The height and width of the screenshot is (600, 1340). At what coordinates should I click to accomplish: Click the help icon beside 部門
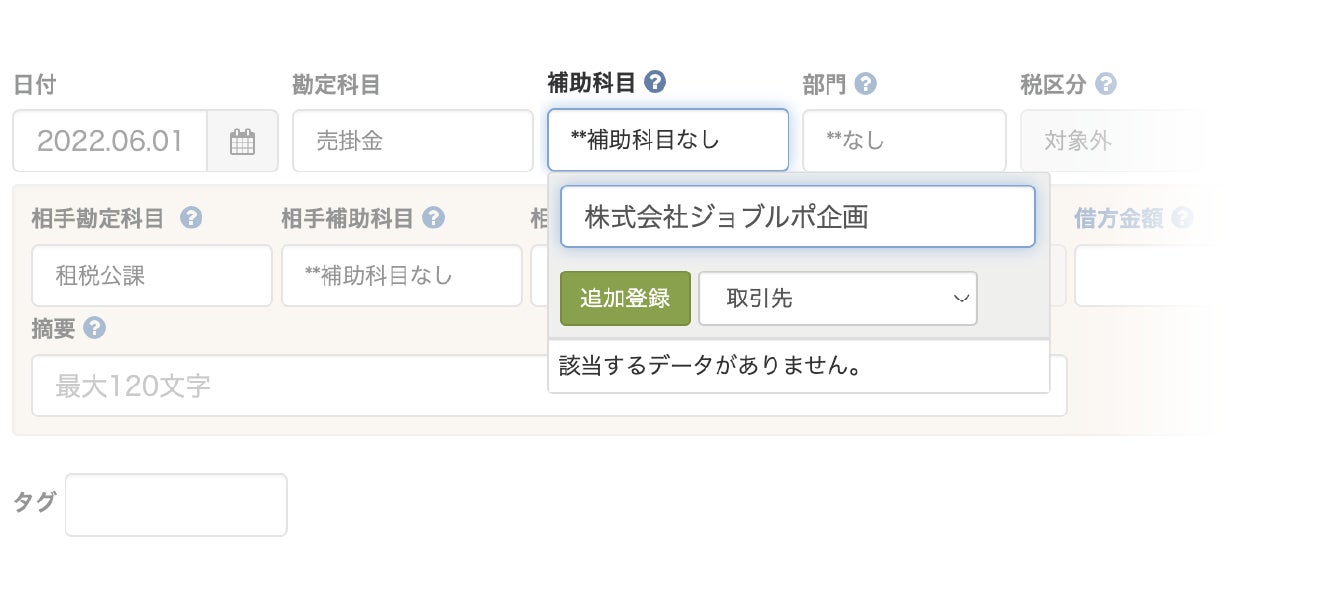click(866, 84)
